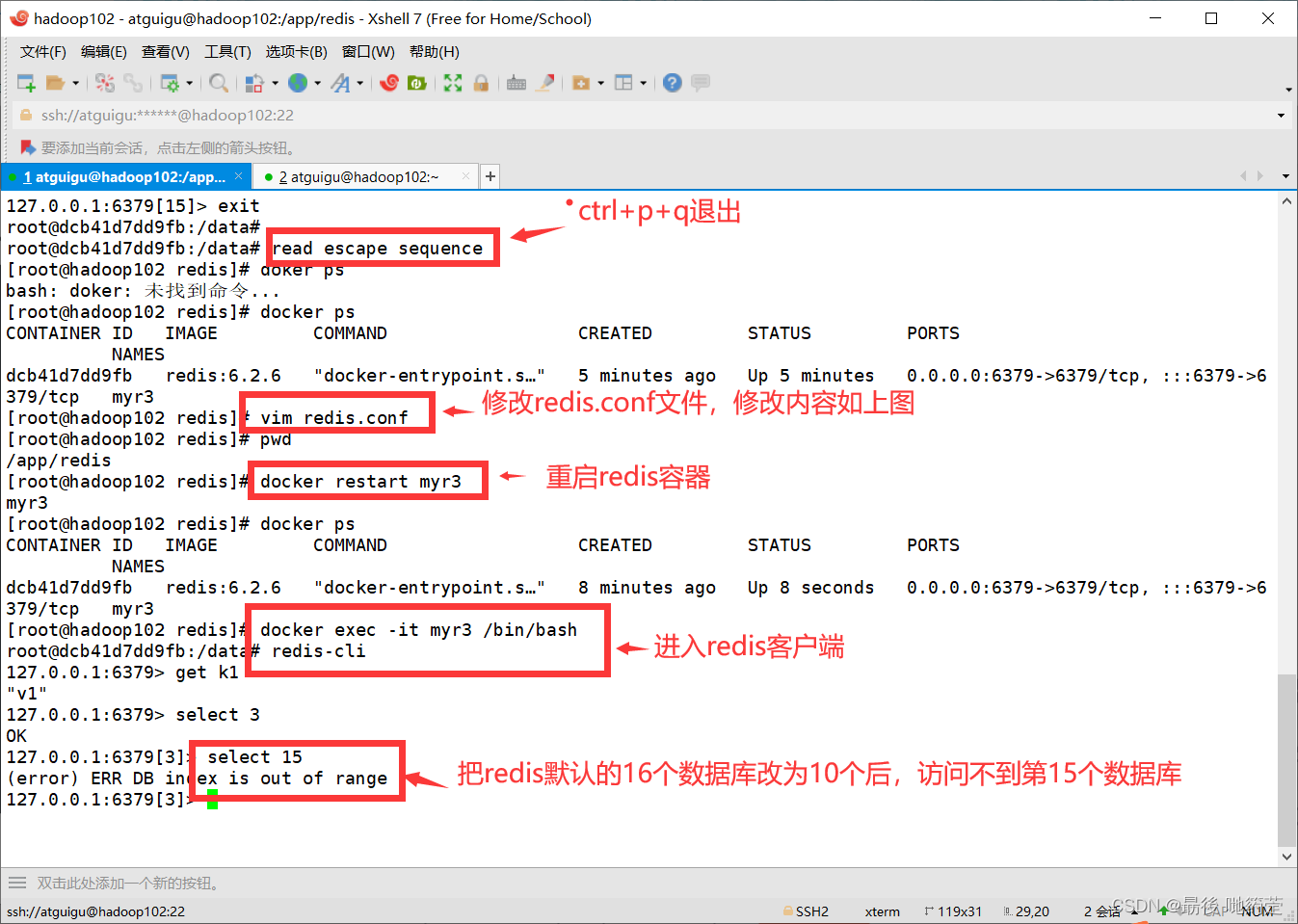
Task: Click the Keyboard mapping icon
Action: [517, 84]
